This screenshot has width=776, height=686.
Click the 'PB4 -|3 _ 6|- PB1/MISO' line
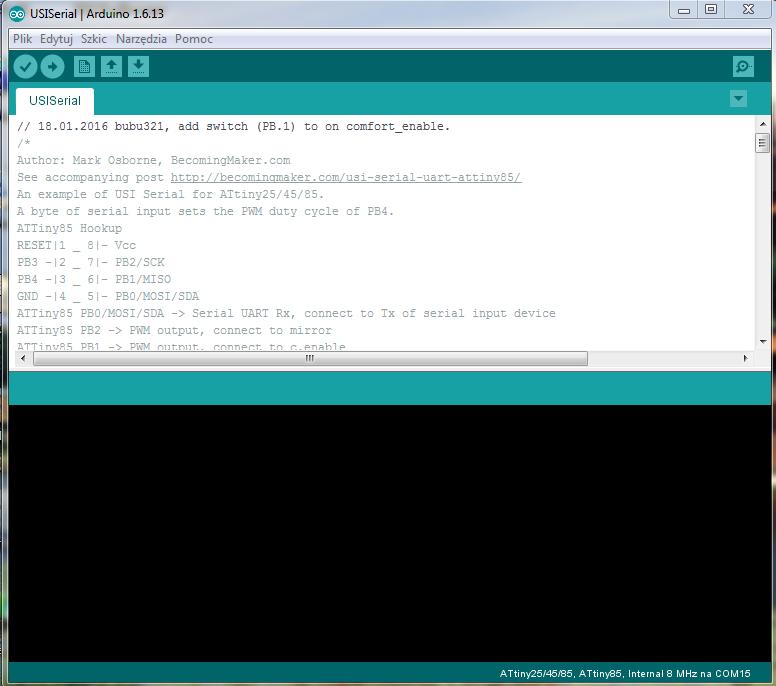click(94, 279)
